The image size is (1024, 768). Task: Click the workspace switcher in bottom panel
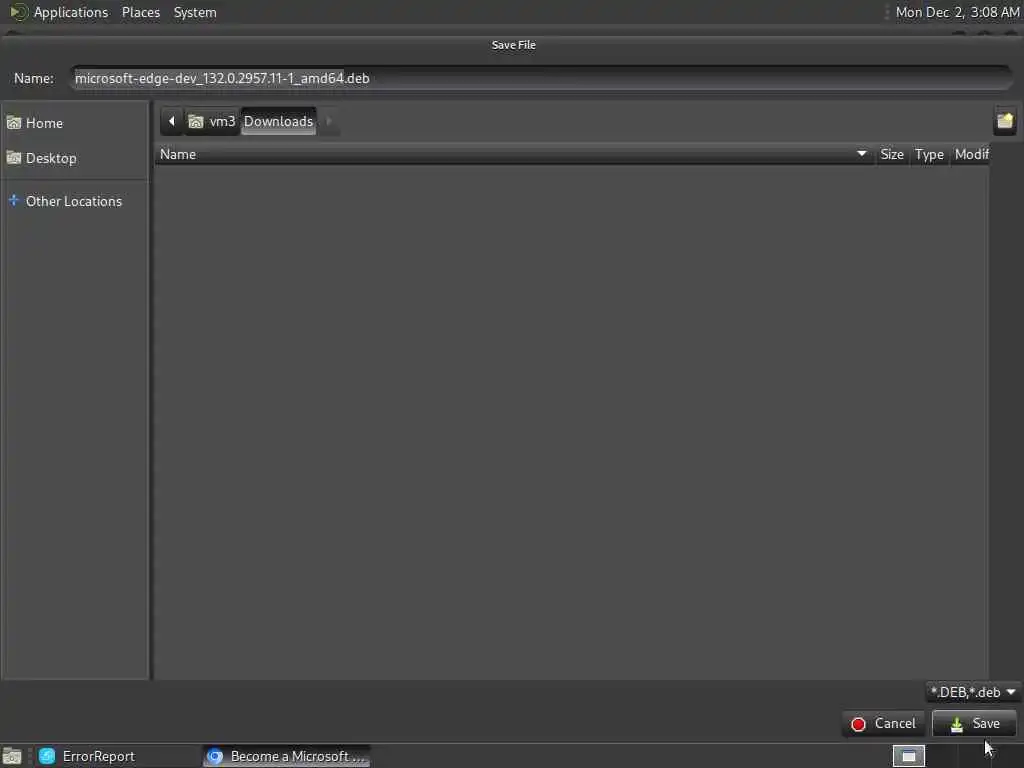(908, 756)
